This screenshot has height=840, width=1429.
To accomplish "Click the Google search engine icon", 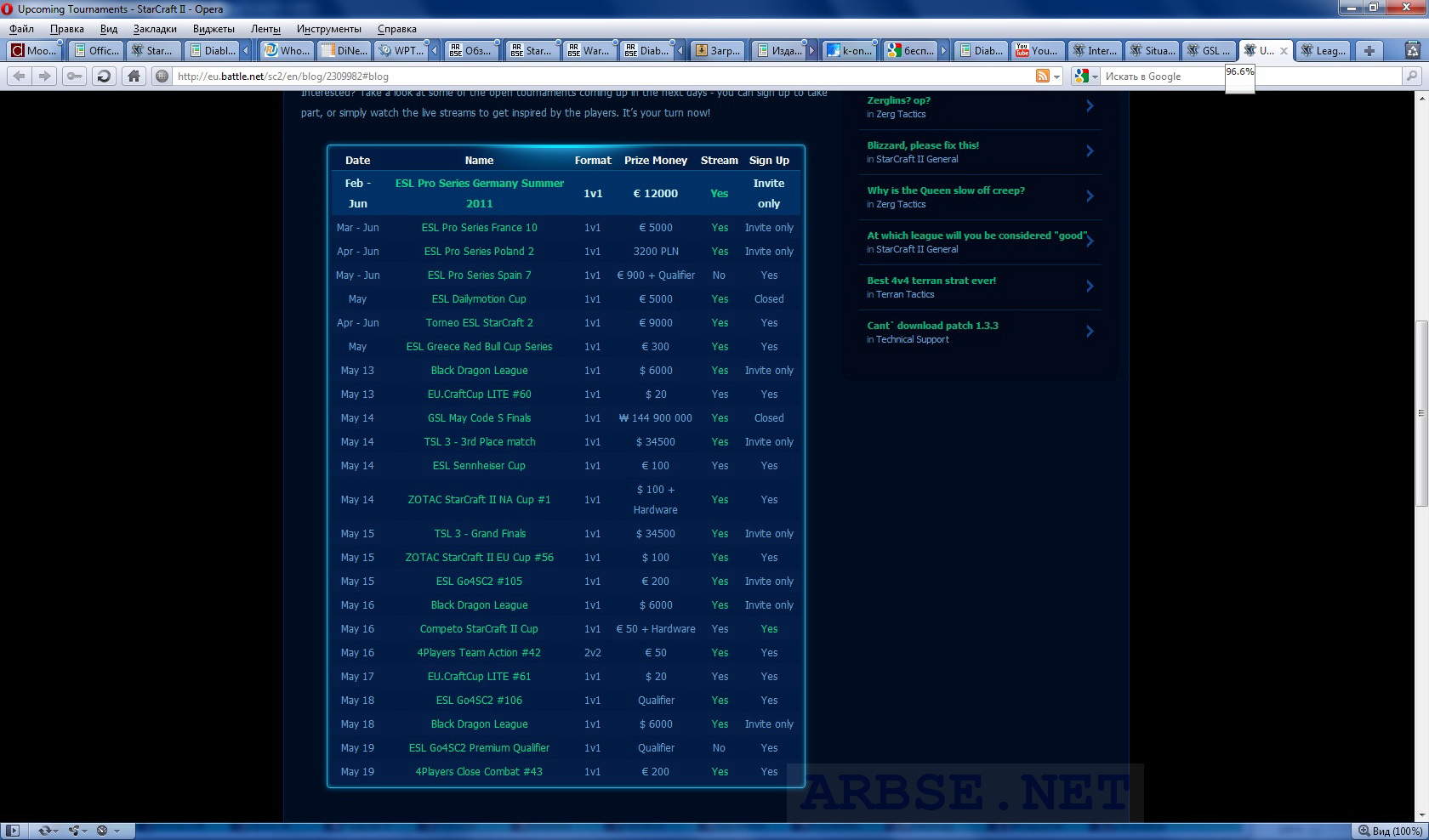I will point(1081,76).
